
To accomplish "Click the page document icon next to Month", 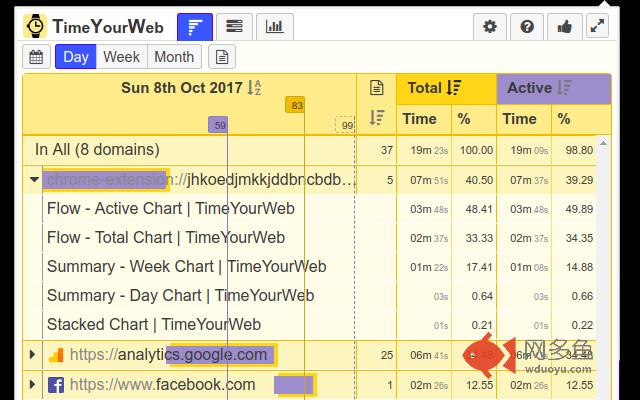I will [x=222, y=57].
